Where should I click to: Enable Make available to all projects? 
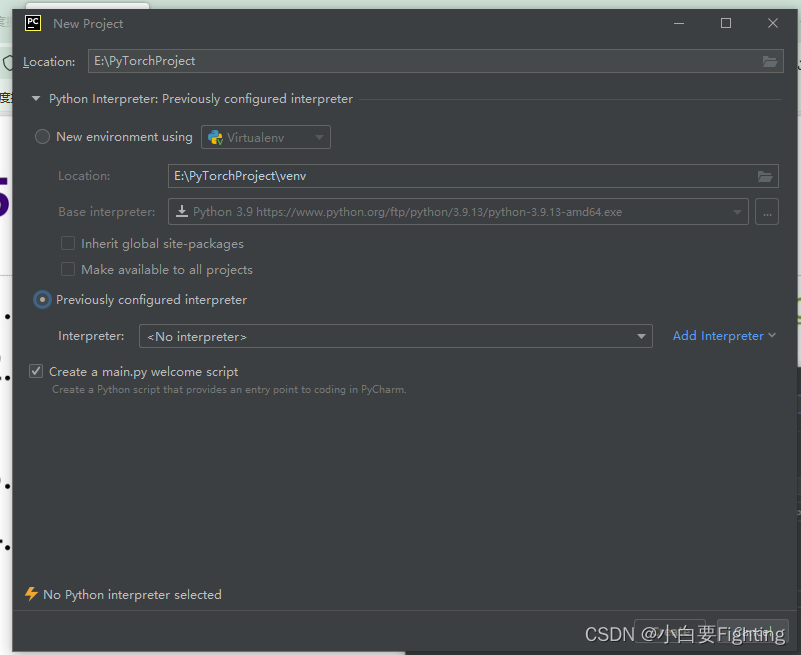coord(68,269)
